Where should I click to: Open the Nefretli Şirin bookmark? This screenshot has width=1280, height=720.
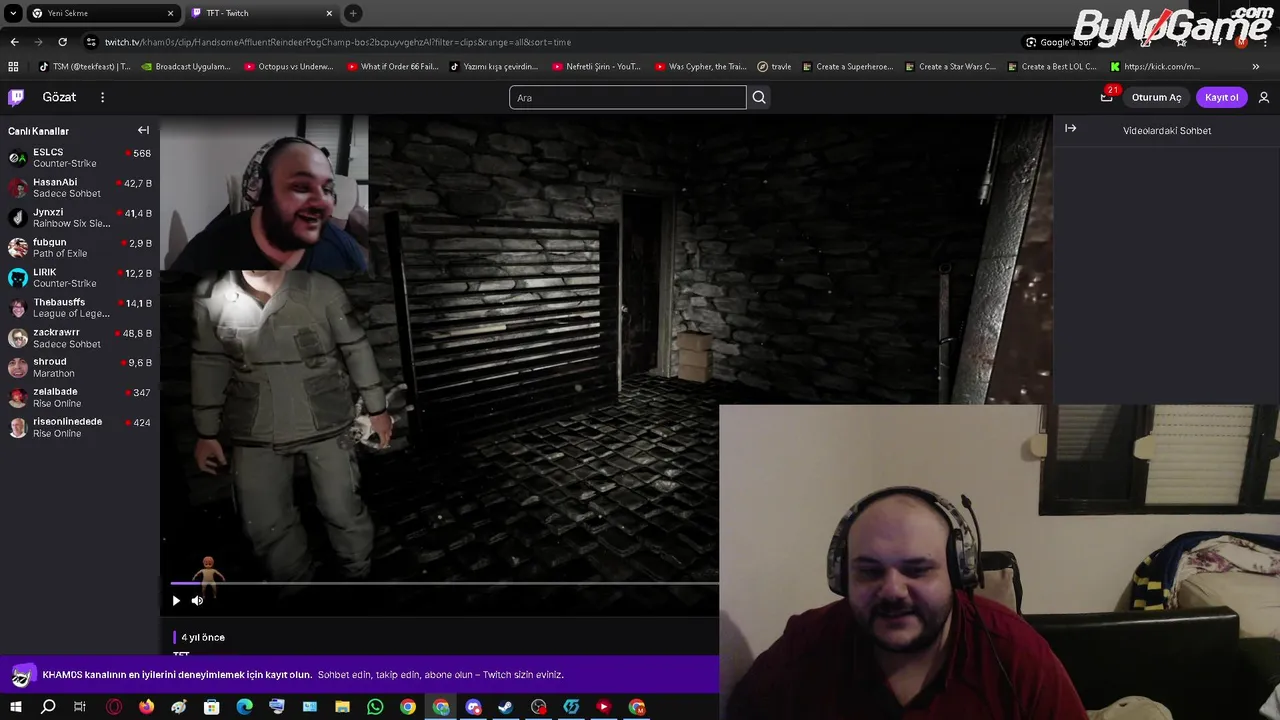tap(597, 67)
